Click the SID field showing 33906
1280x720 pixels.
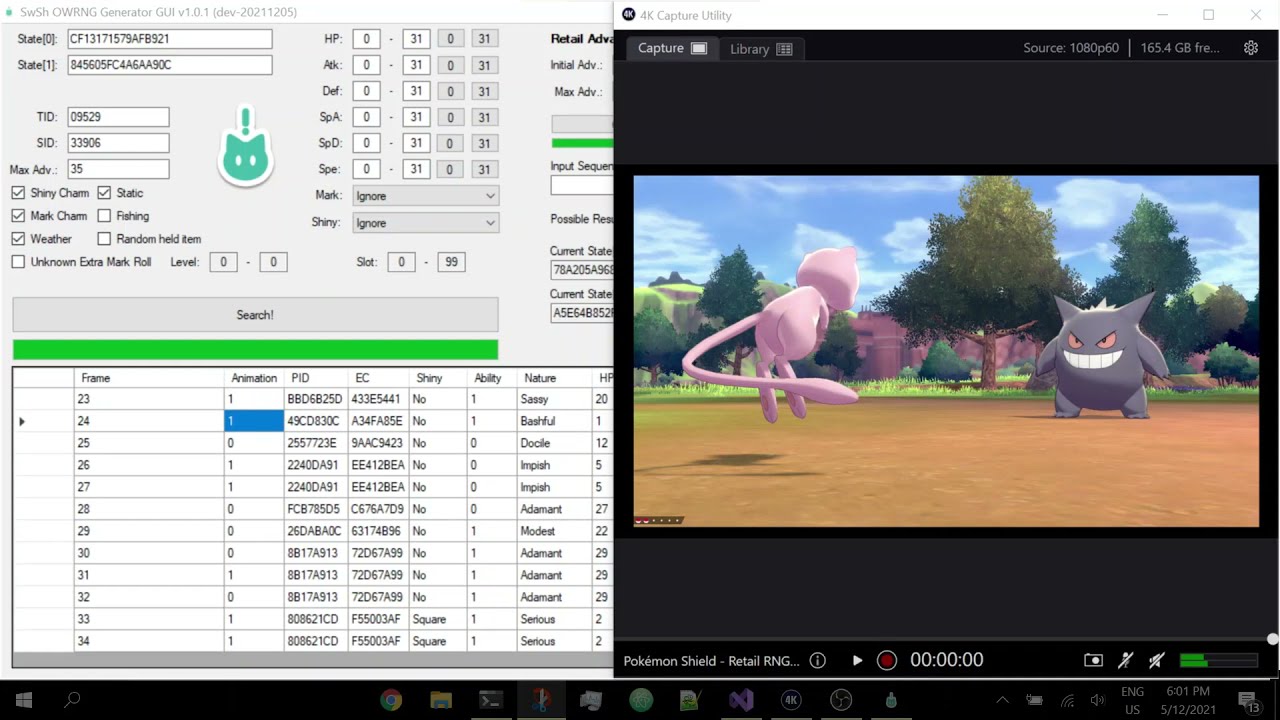click(x=118, y=143)
